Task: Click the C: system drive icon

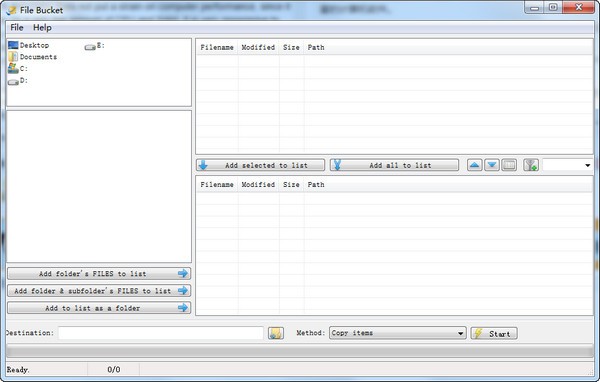Action: [13, 69]
